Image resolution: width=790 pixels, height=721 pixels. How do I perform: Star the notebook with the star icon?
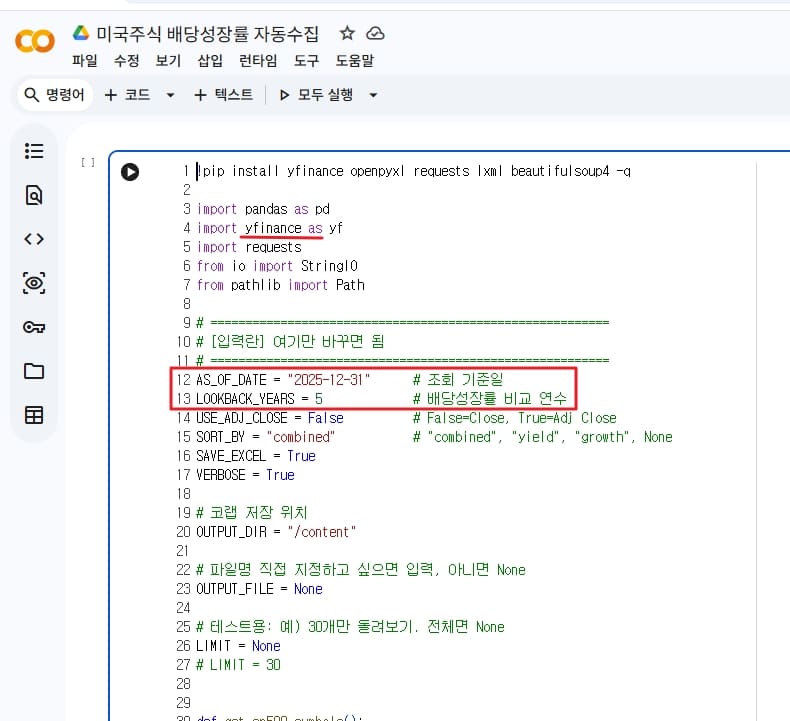point(347,33)
